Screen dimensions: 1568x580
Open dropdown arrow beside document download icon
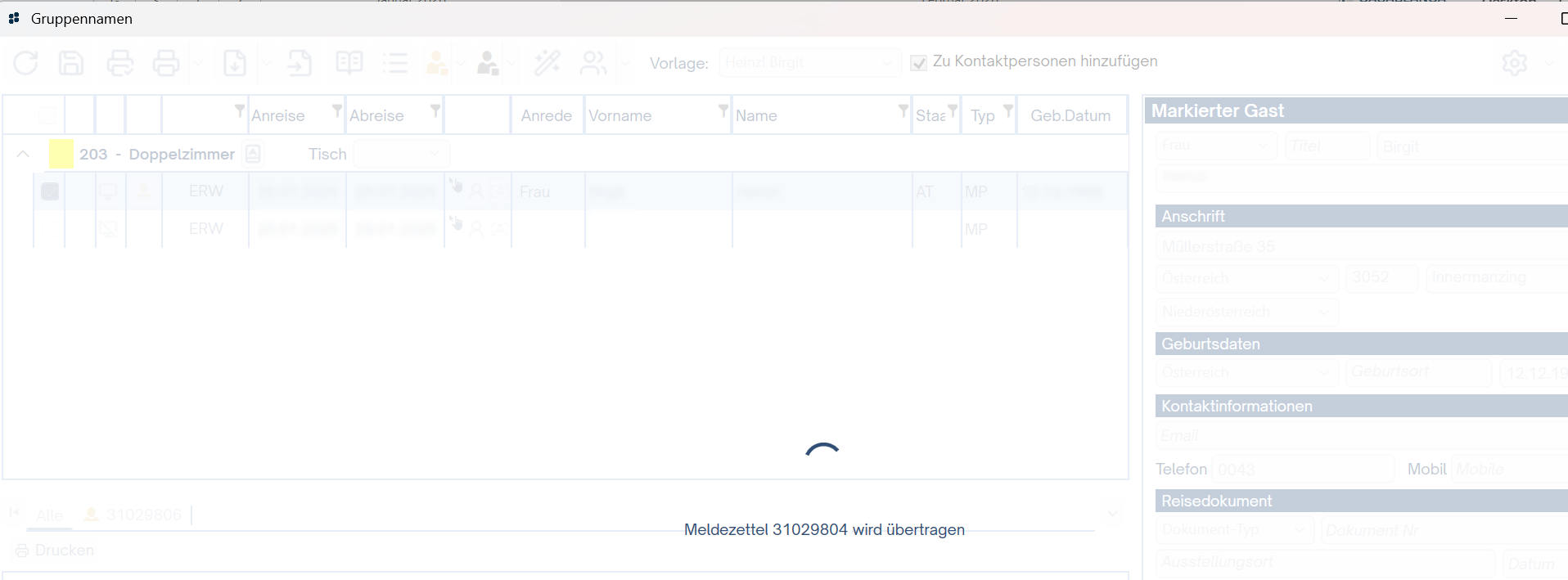(267, 63)
